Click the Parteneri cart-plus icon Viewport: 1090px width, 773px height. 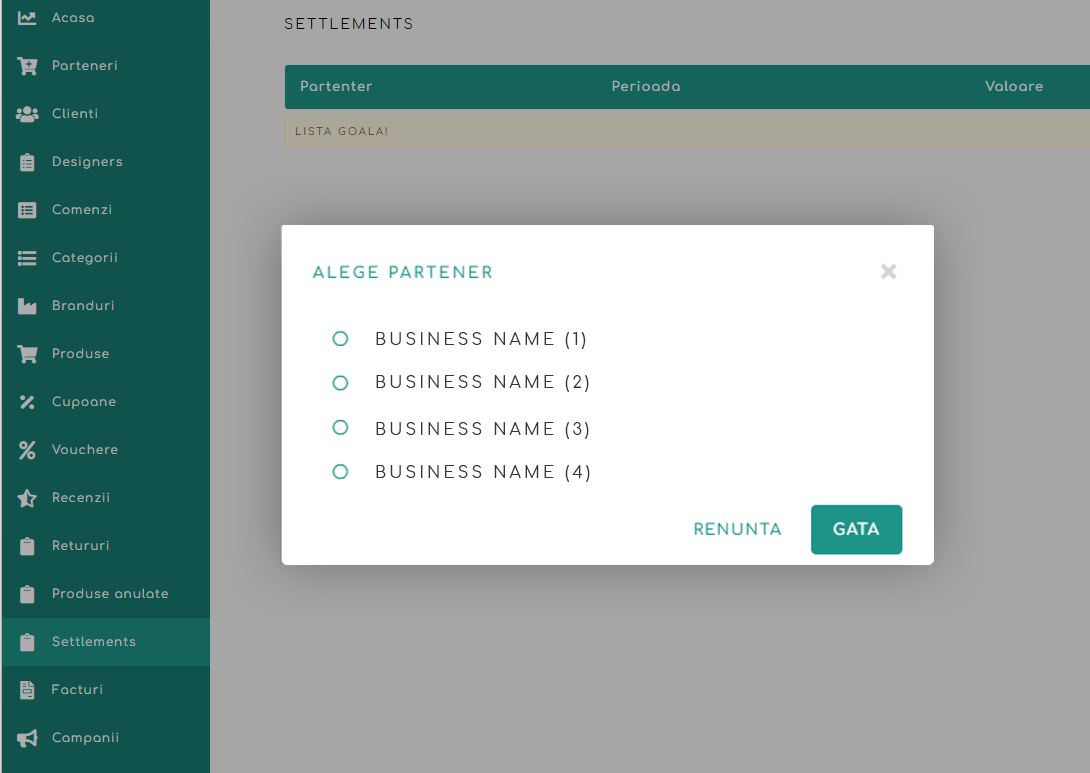[27, 66]
